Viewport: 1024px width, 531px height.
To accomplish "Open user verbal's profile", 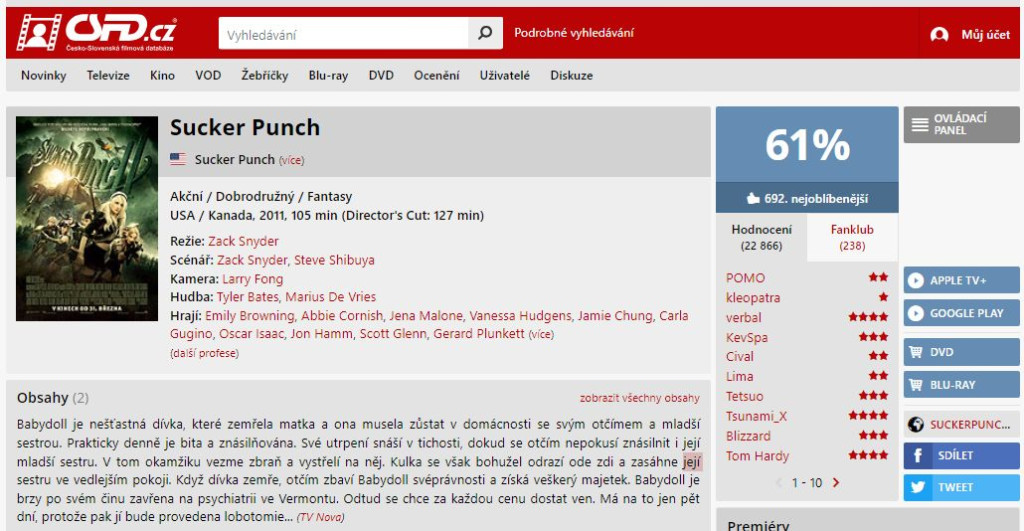I will tap(744, 317).
